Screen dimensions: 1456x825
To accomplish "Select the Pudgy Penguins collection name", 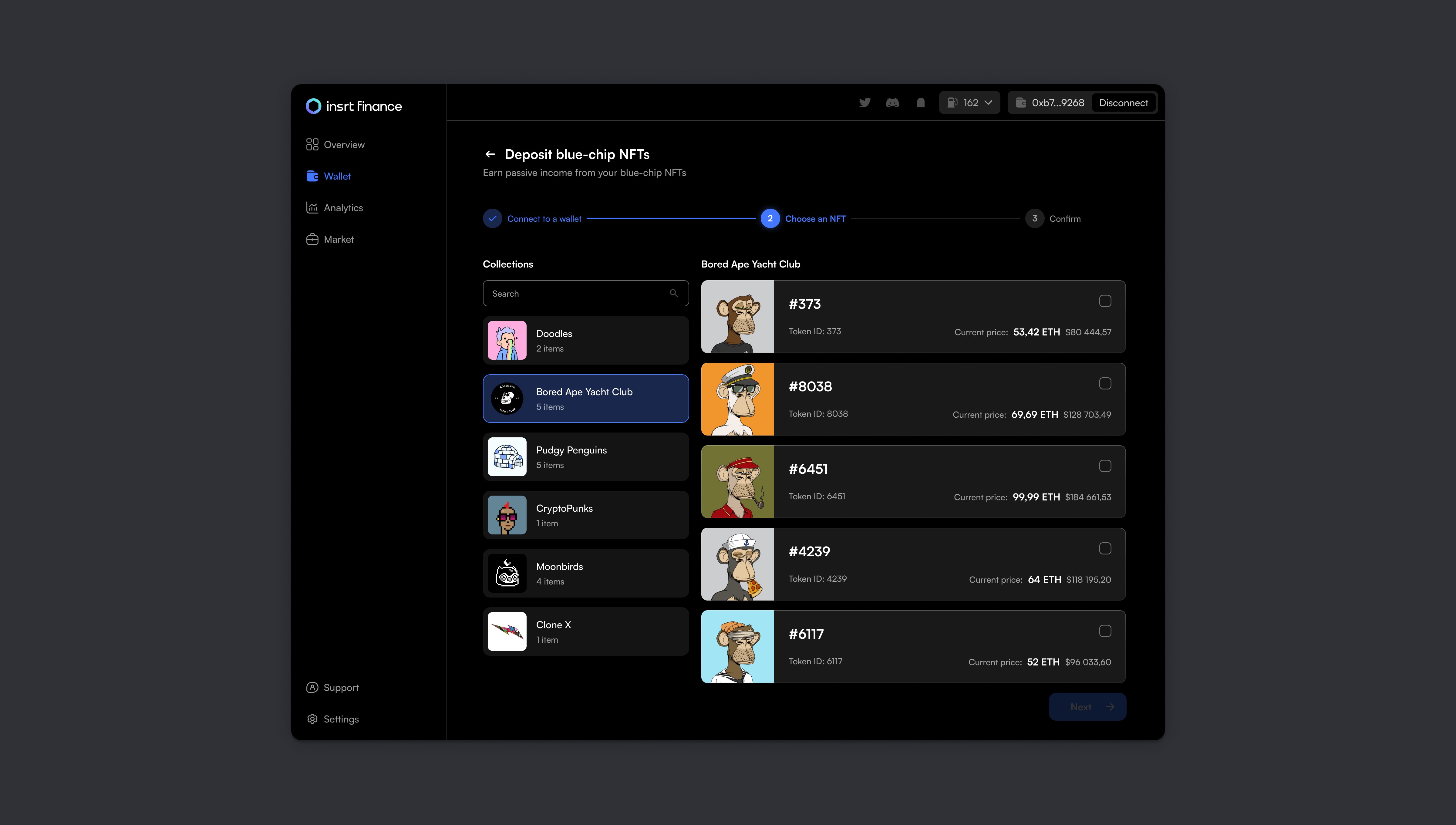I will [571, 450].
